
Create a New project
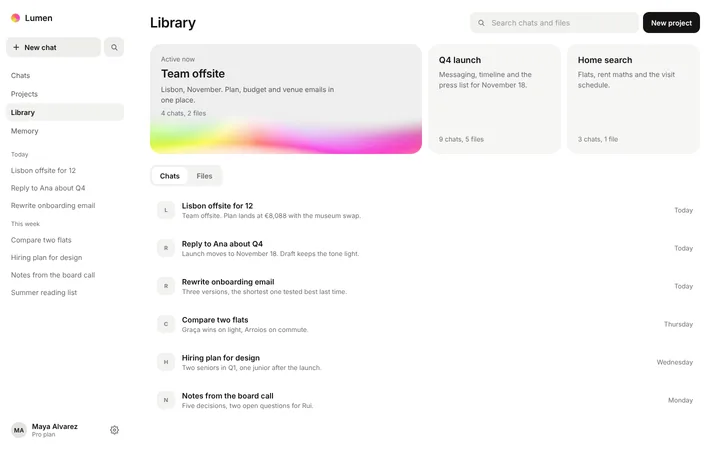[671, 23]
